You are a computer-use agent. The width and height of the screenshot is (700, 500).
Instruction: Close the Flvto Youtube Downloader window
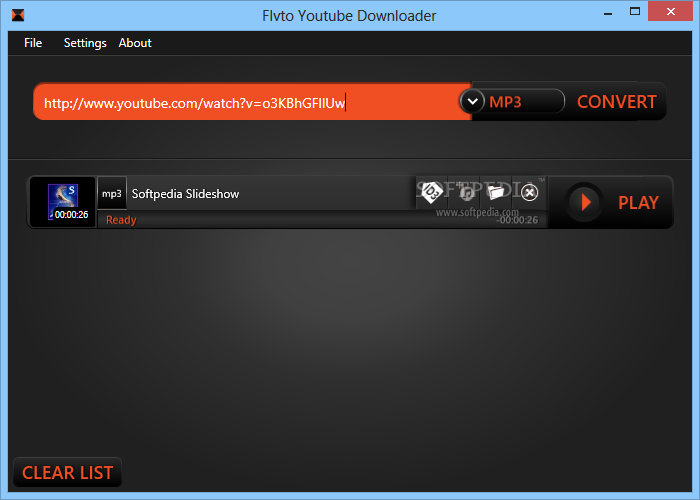click(x=671, y=11)
